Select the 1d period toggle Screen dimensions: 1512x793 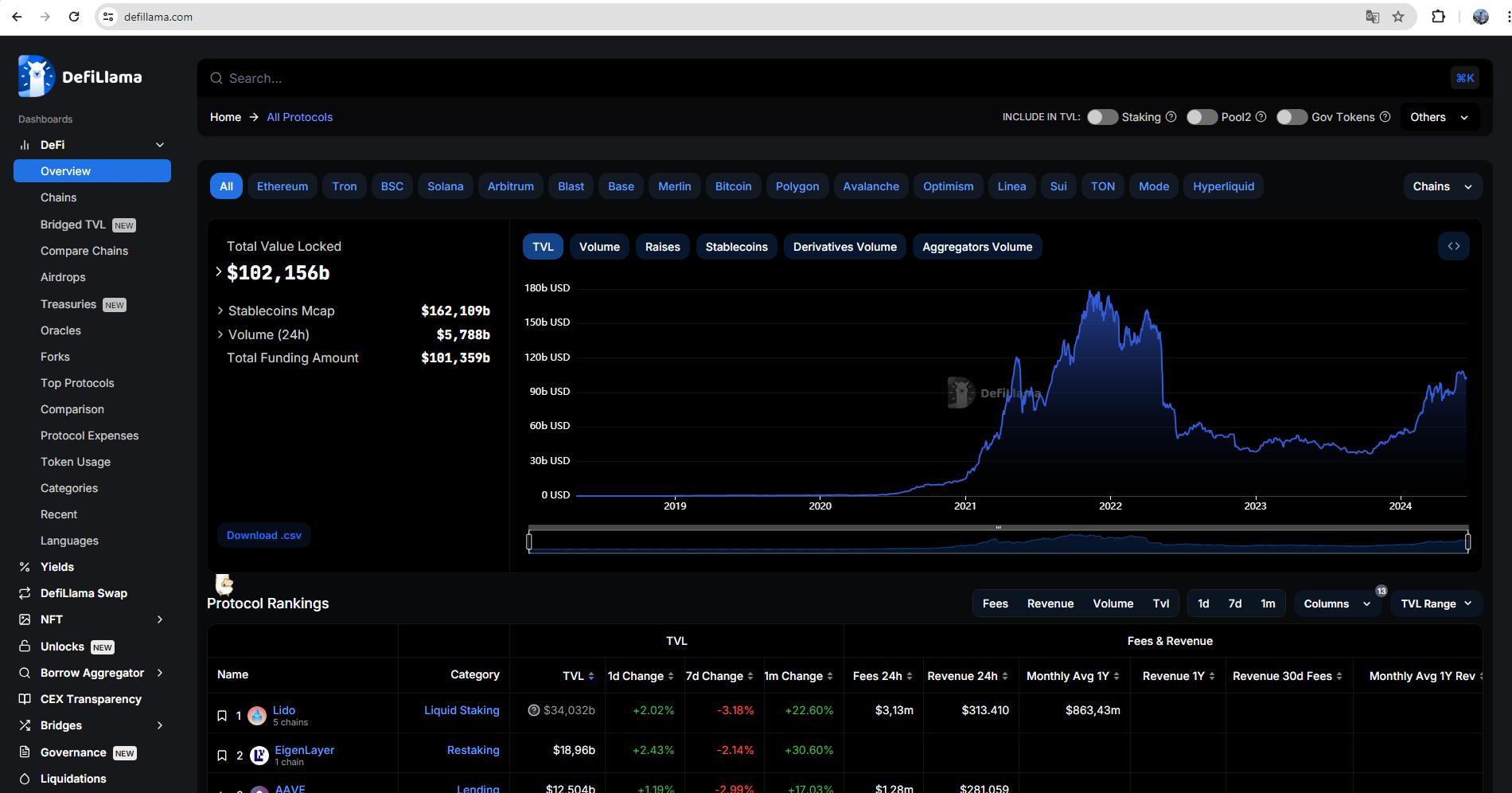pyautogui.click(x=1203, y=604)
